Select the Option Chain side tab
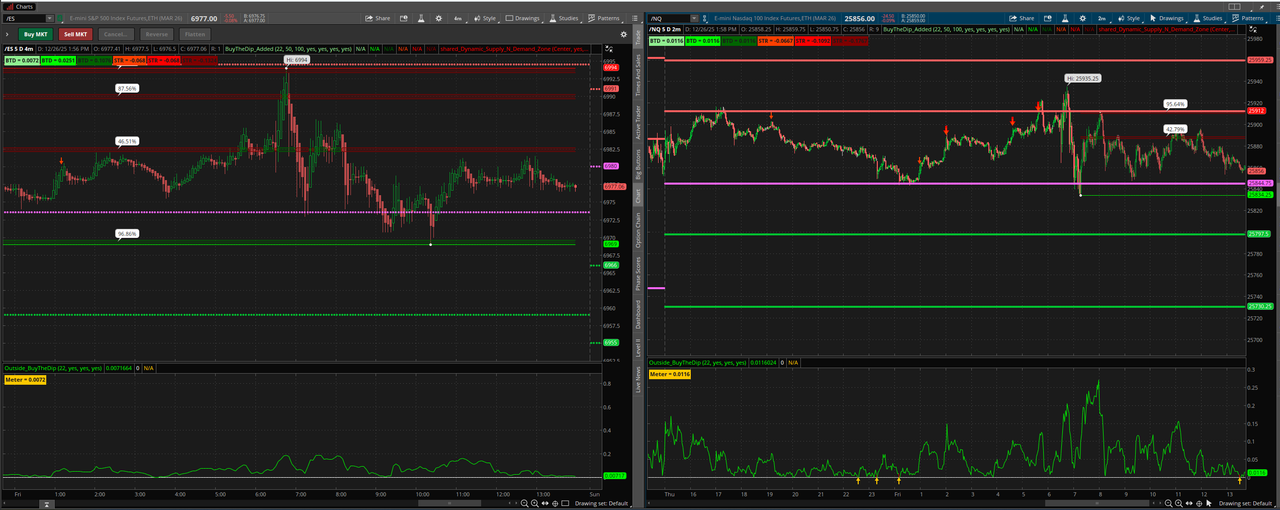1280x510 pixels. click(x=638, y=231)
